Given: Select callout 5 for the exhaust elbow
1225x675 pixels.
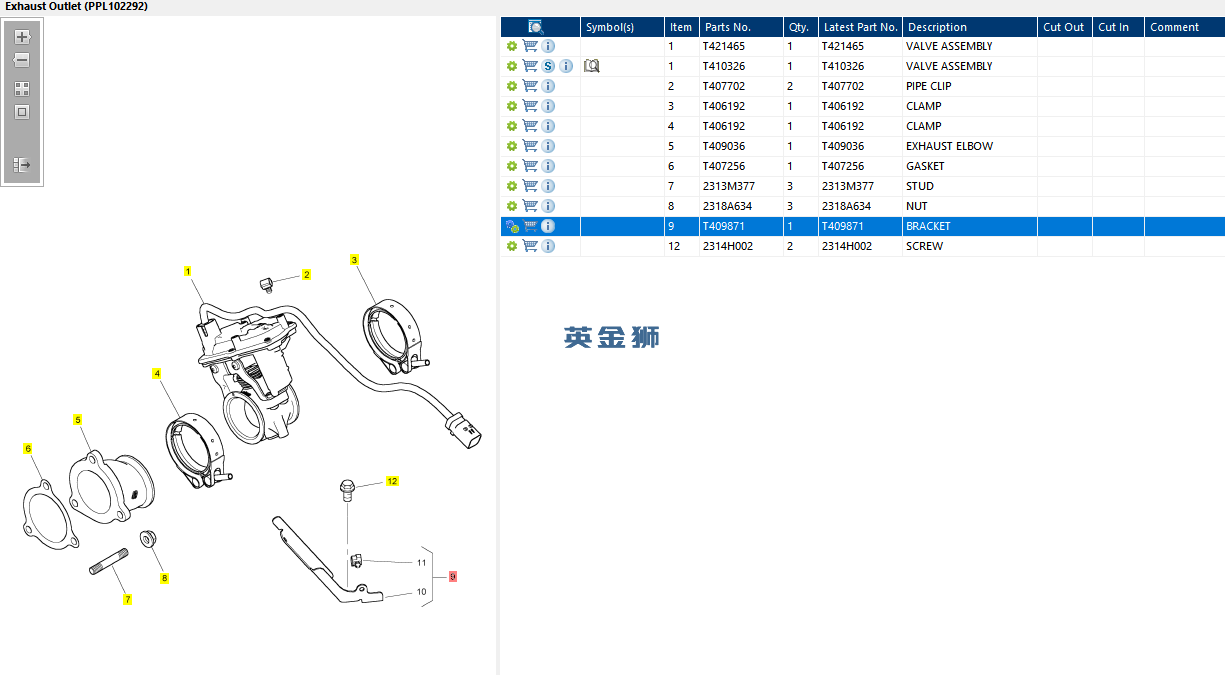Looking at the screenshot, I should [x=77, y=420].
